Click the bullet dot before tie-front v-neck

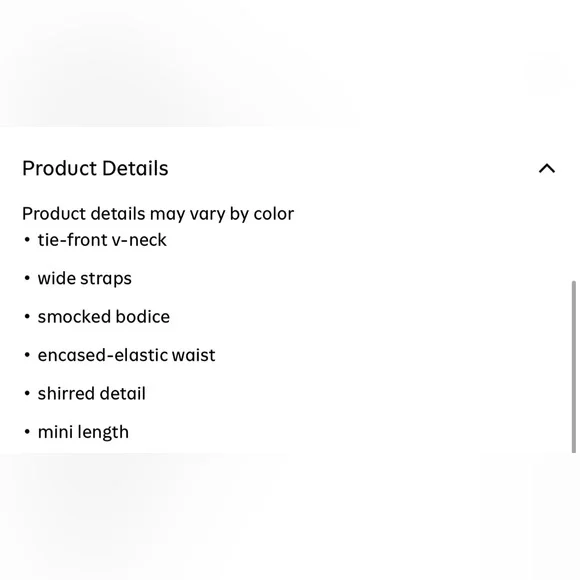coord(27,240)
